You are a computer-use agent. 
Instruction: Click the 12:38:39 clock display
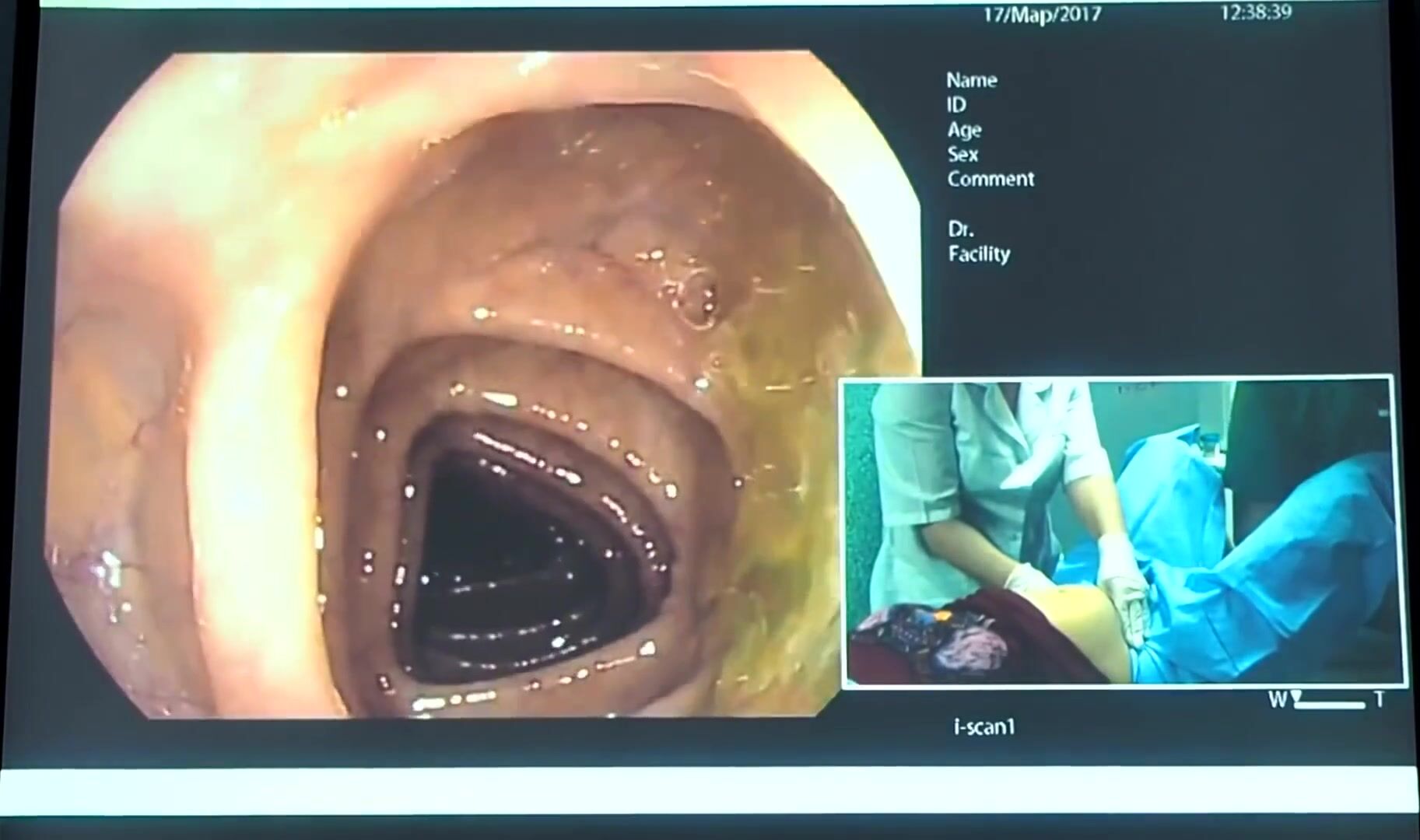[x=1255, y=12]
